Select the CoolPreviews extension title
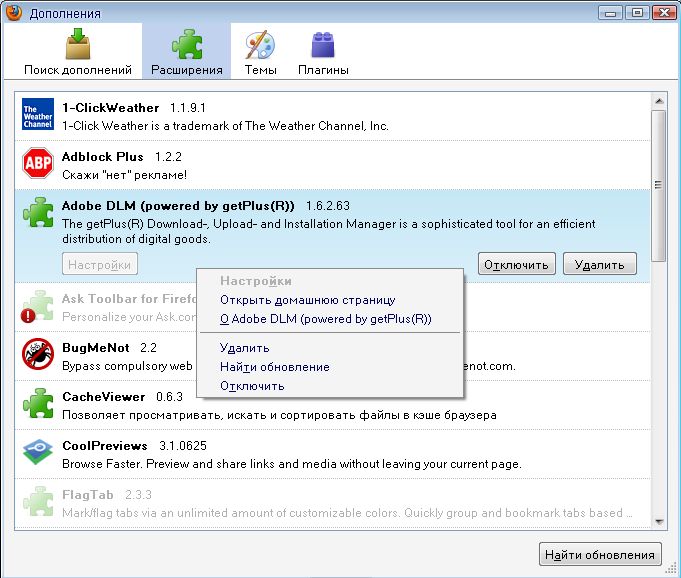This screenshot has height=578, width=681. coord(105,446)
